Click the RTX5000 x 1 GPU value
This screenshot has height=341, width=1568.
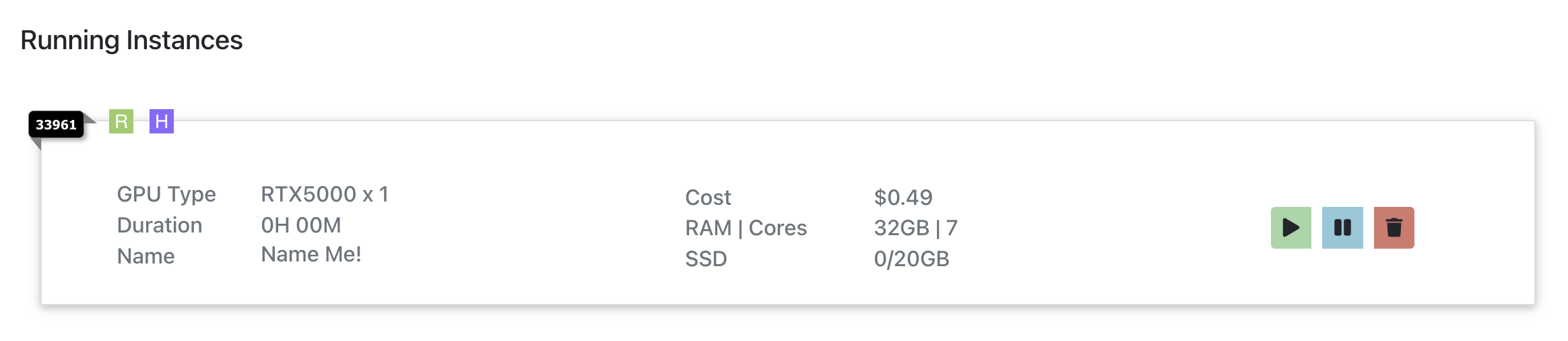pyautogui.click(x=325, y=194)
